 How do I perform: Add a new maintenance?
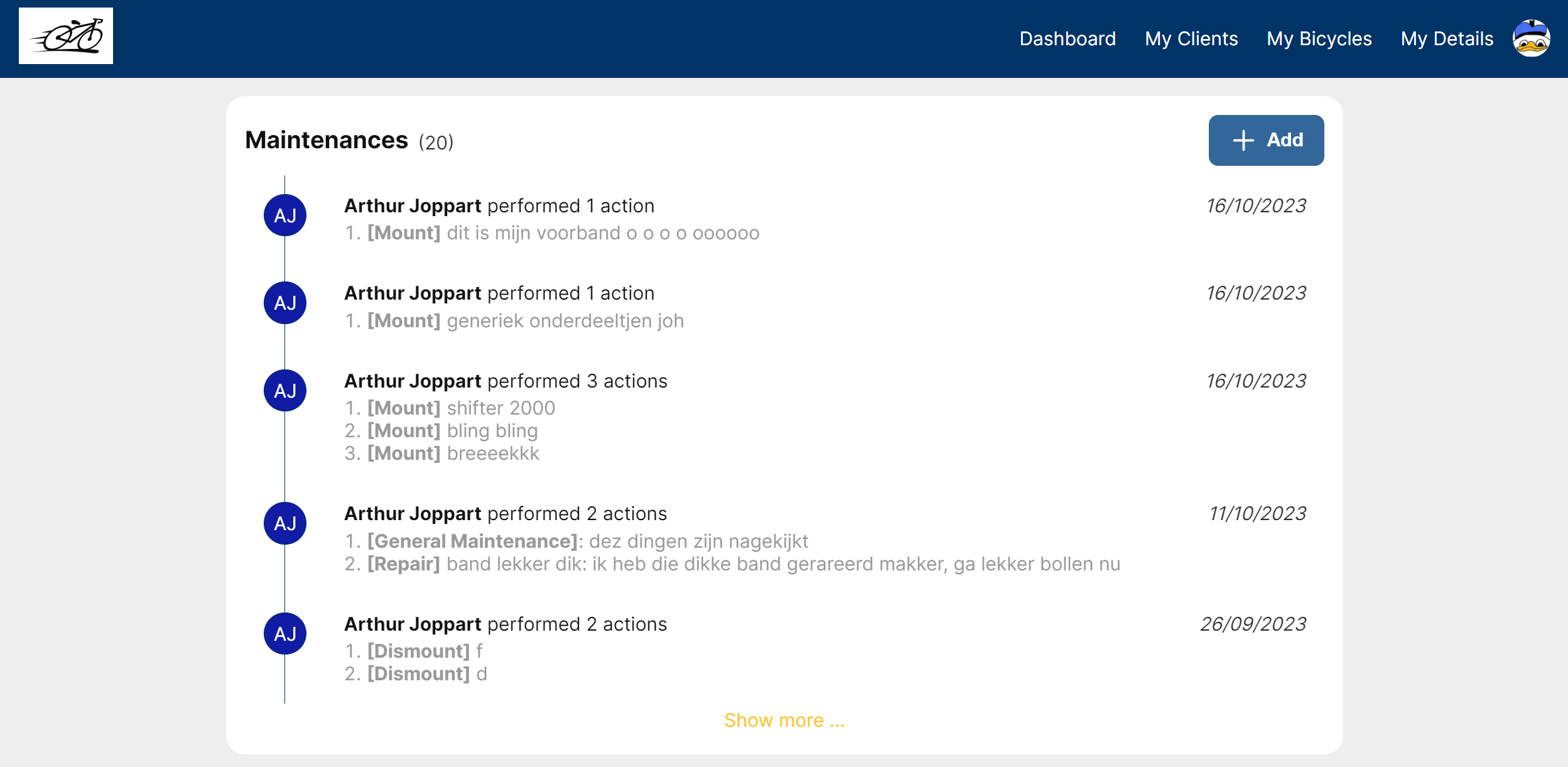click(x=1266, y=140)
